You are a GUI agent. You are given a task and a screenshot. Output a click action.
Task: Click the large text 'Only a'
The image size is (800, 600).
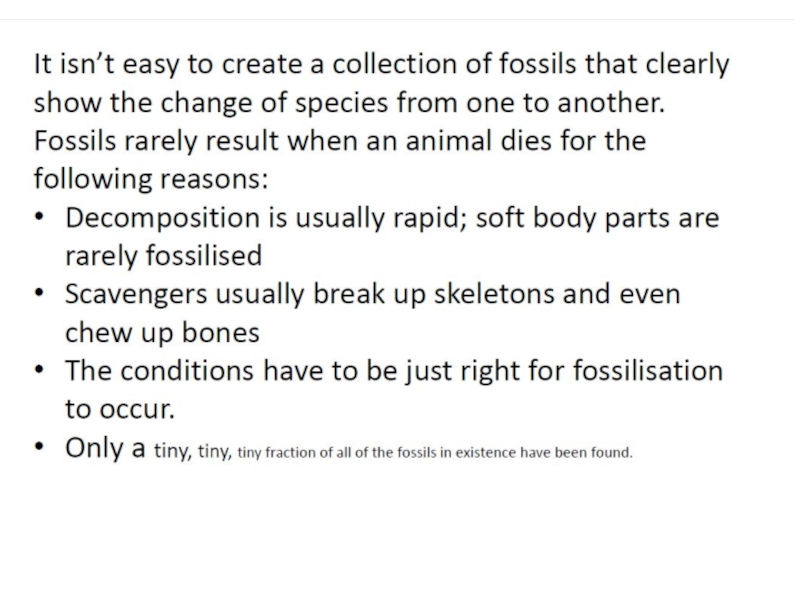pyautogui.click(x=105, y=448)
